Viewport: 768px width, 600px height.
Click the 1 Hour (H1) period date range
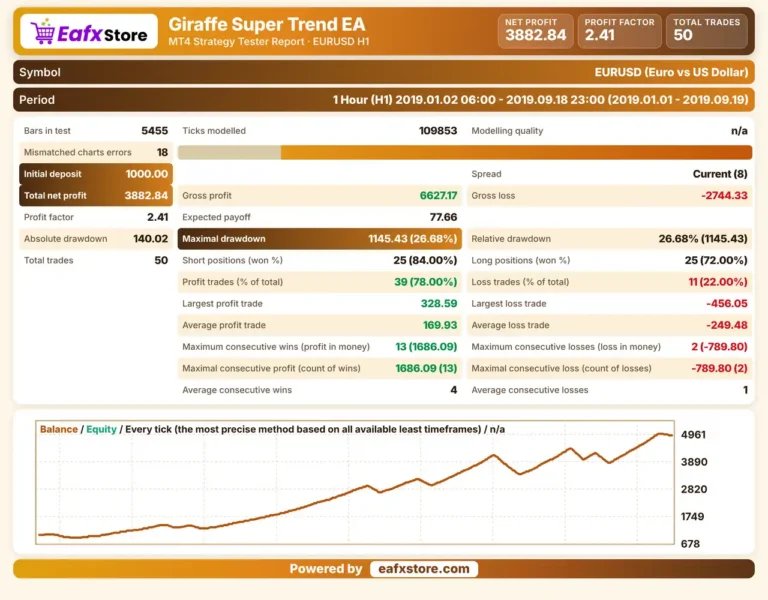(540, 100)
